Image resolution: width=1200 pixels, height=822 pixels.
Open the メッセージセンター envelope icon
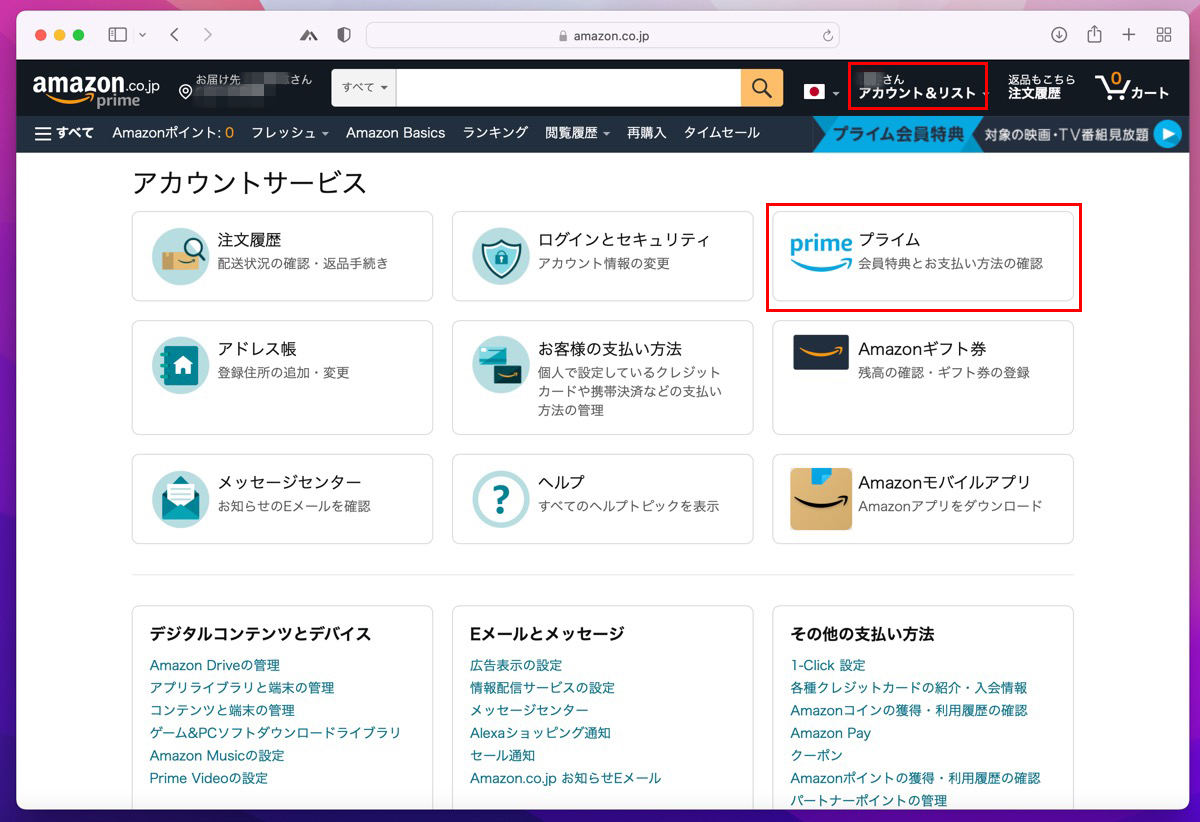[x=181, y=499]
